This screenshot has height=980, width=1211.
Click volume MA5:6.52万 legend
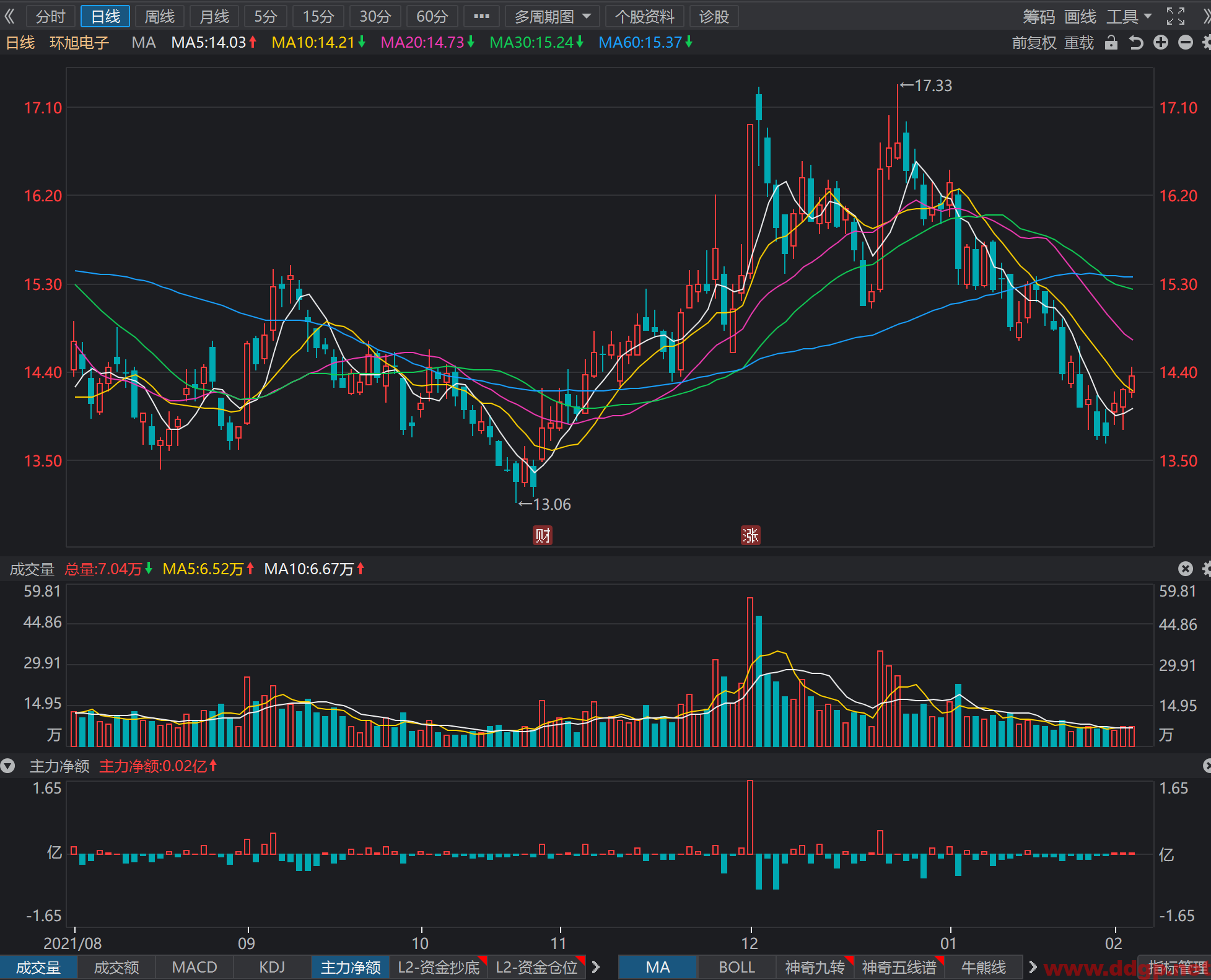(x=208, y=569)
